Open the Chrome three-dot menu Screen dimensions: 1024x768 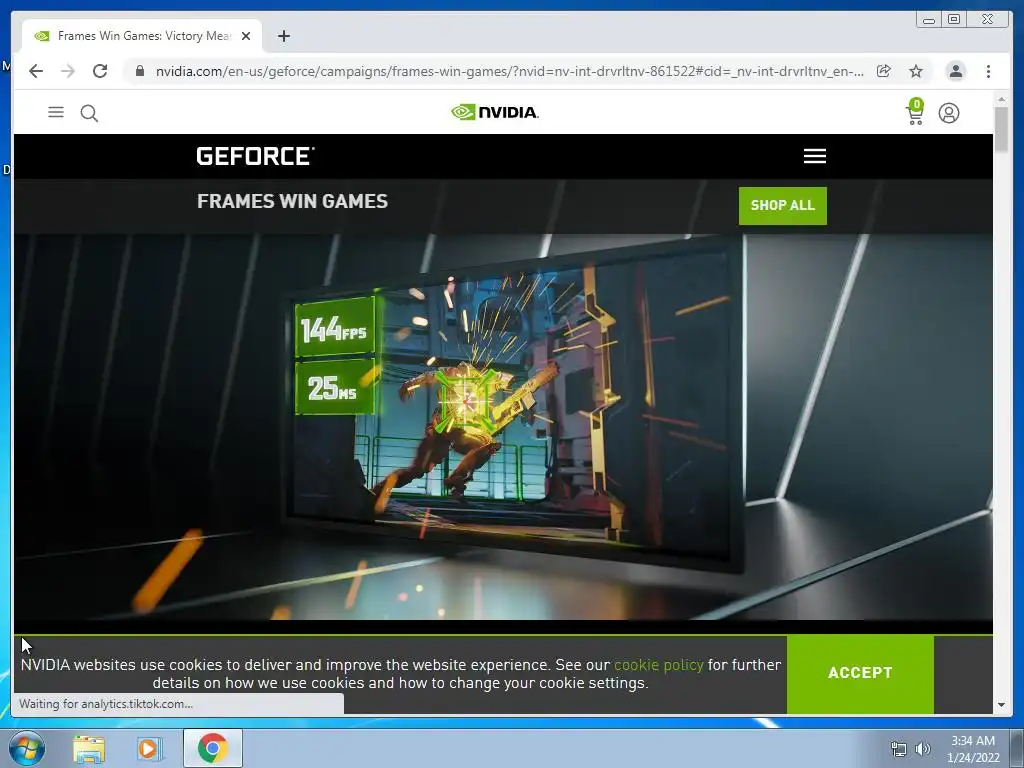click(x=988, y=71)
